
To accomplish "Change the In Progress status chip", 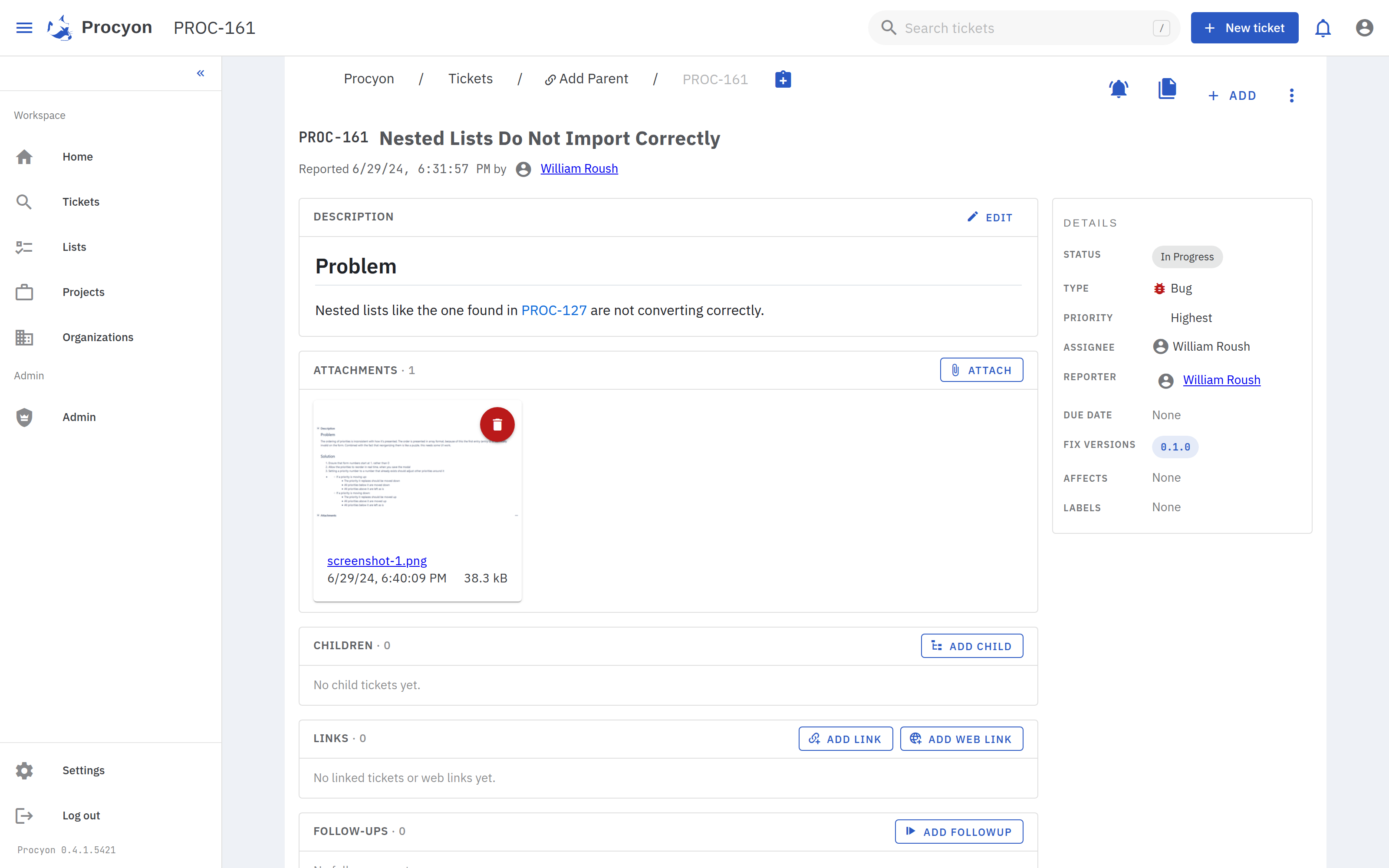I will click(1187, 256).
